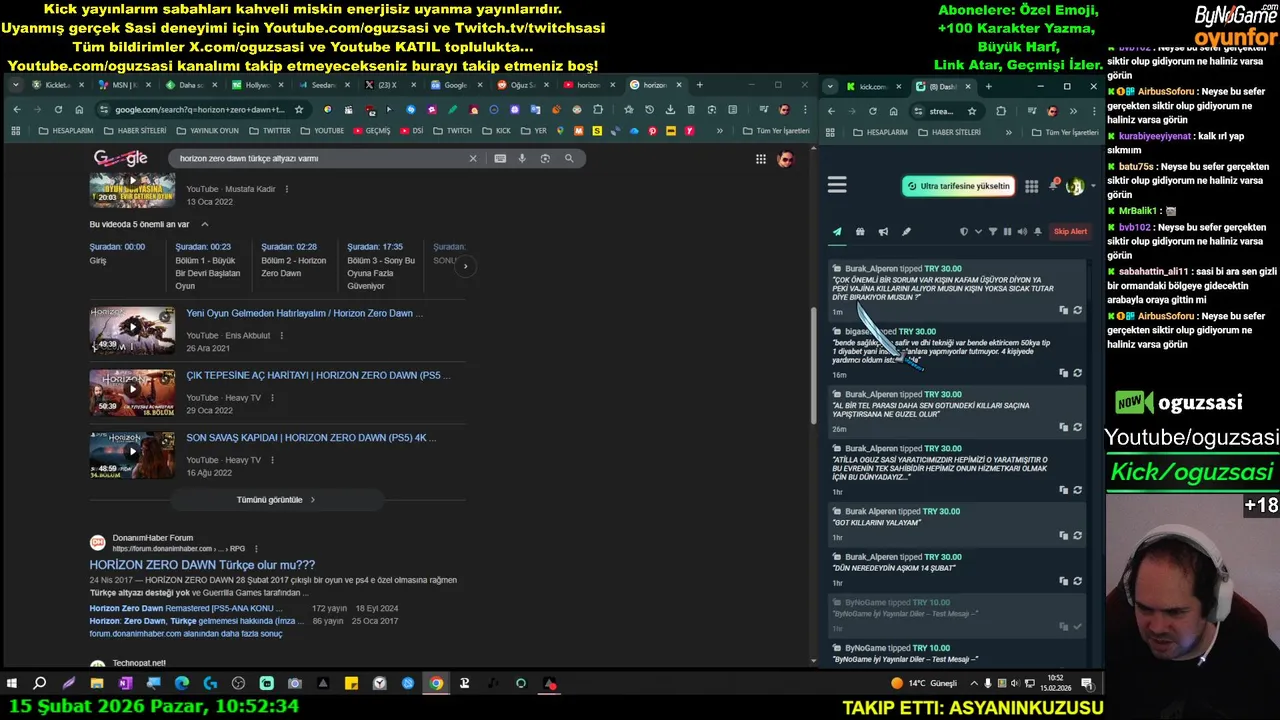Open the tab search dropdown in Google window

(x=17, y=85)
